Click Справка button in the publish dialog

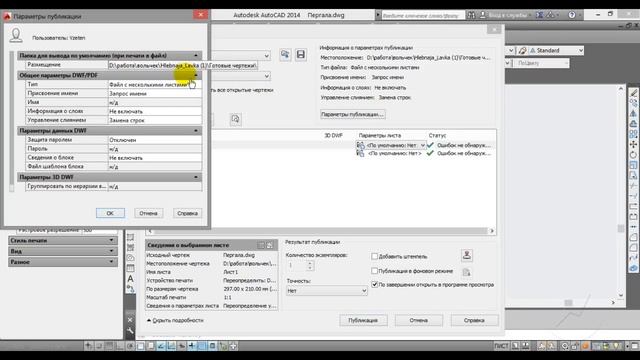(x=474, y=320)
